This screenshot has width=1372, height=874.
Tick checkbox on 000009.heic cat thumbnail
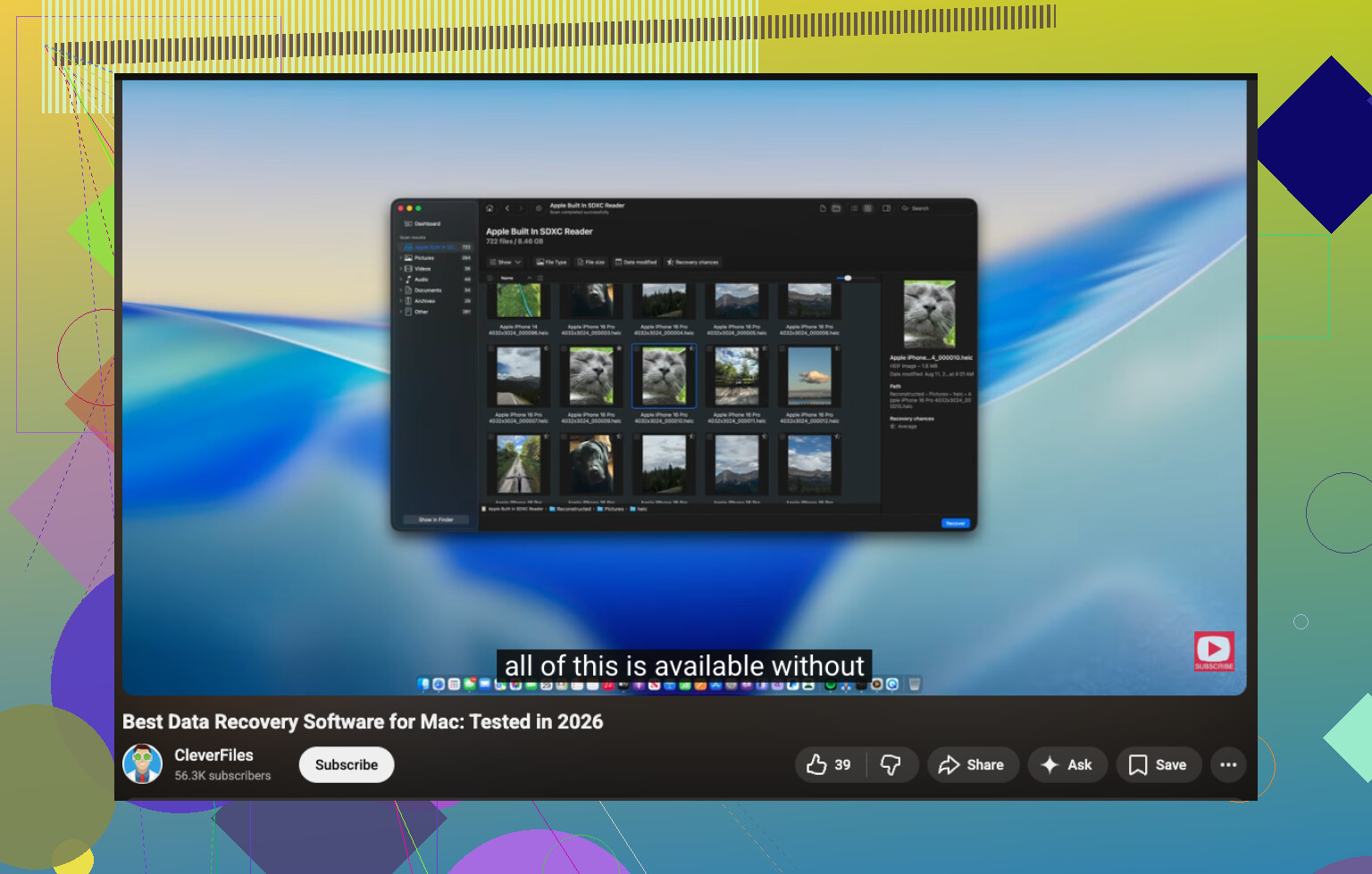pyautogui.click(x=564, y=348)
